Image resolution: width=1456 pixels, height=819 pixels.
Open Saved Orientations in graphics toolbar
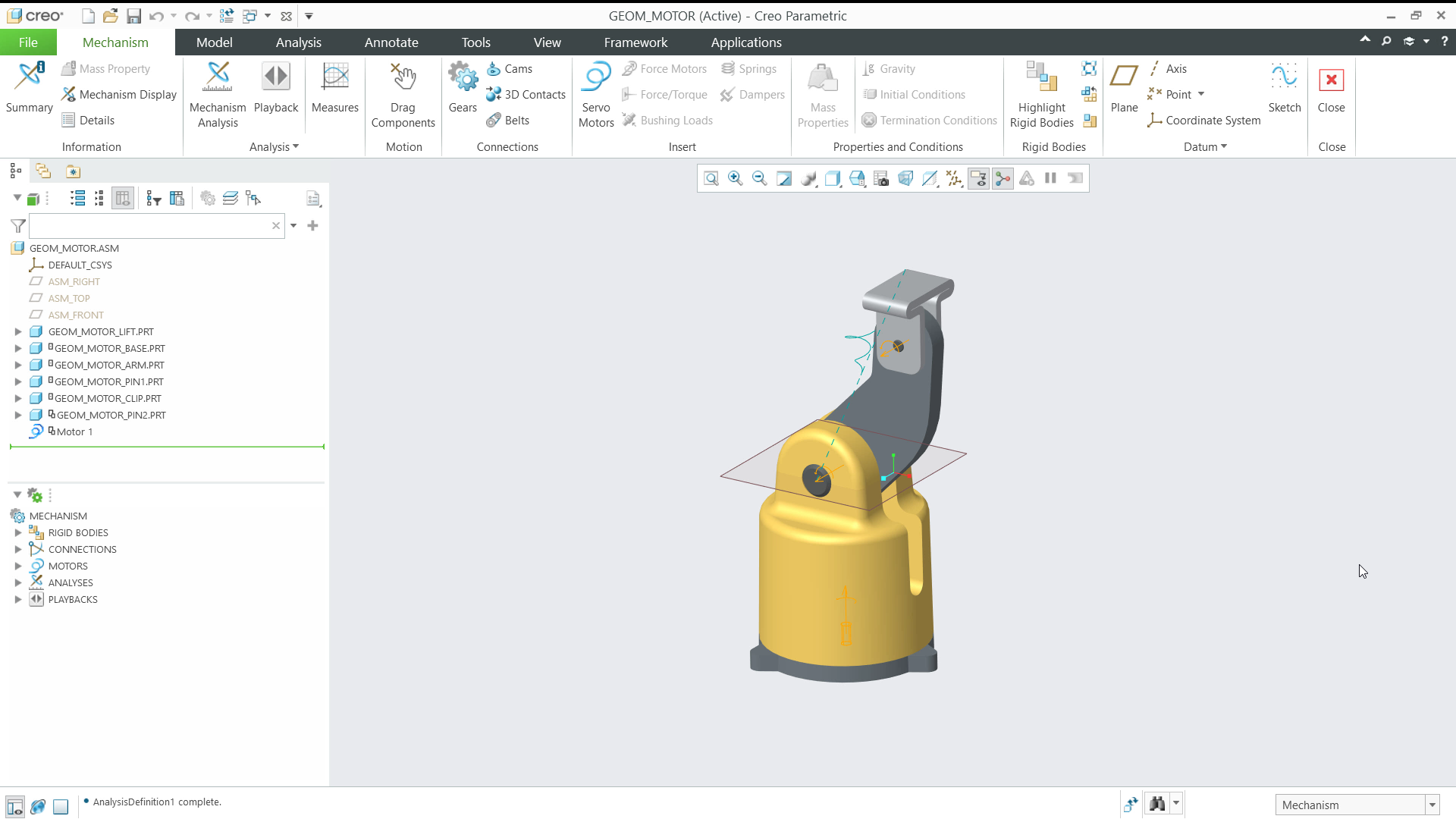pyautogui.click(x=857, y=178)
